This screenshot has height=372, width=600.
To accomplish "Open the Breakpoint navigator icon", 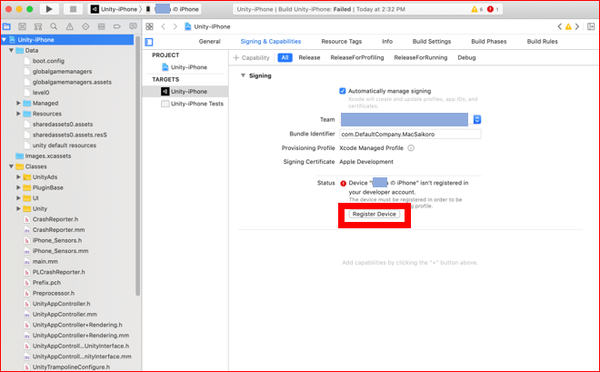I will coord(117,26).
